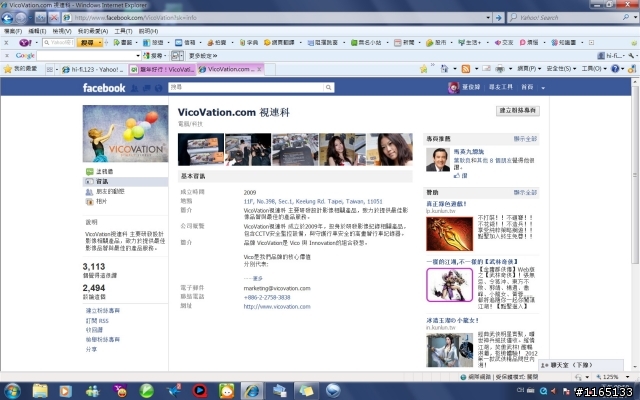
Task: Click the Printer icon in command bar
Action: [500, 69]
